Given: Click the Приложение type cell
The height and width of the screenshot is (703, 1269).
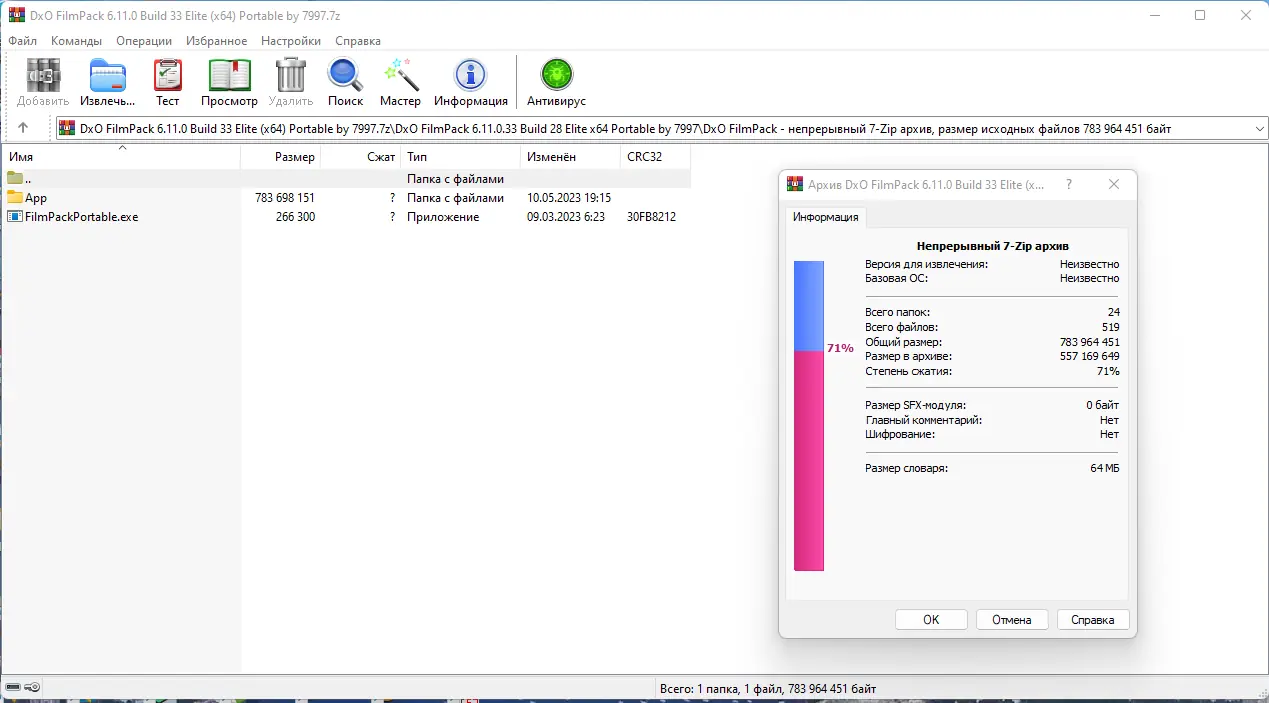Looking at the screenshot, I should 443,217.
